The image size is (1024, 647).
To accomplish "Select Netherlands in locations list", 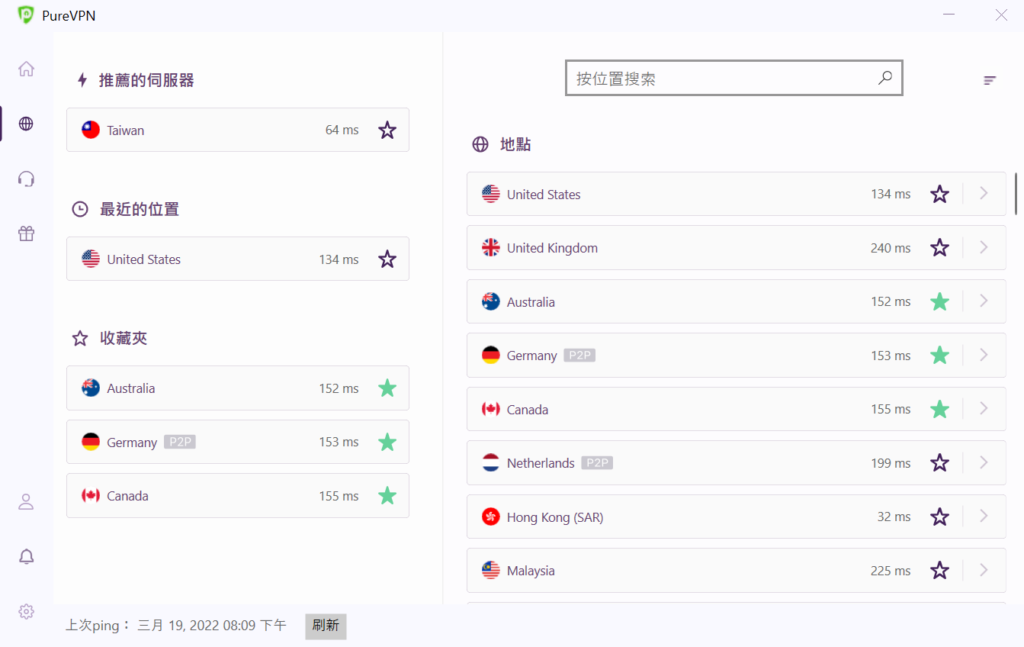I will click(736, 463).
